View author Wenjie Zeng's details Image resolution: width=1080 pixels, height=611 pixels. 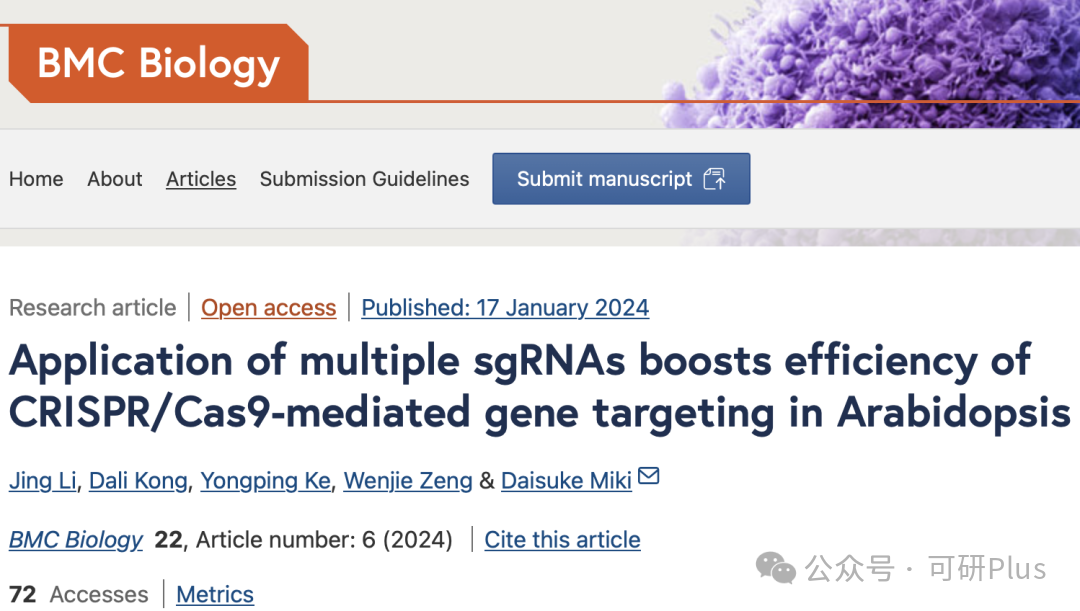[408, 481]
